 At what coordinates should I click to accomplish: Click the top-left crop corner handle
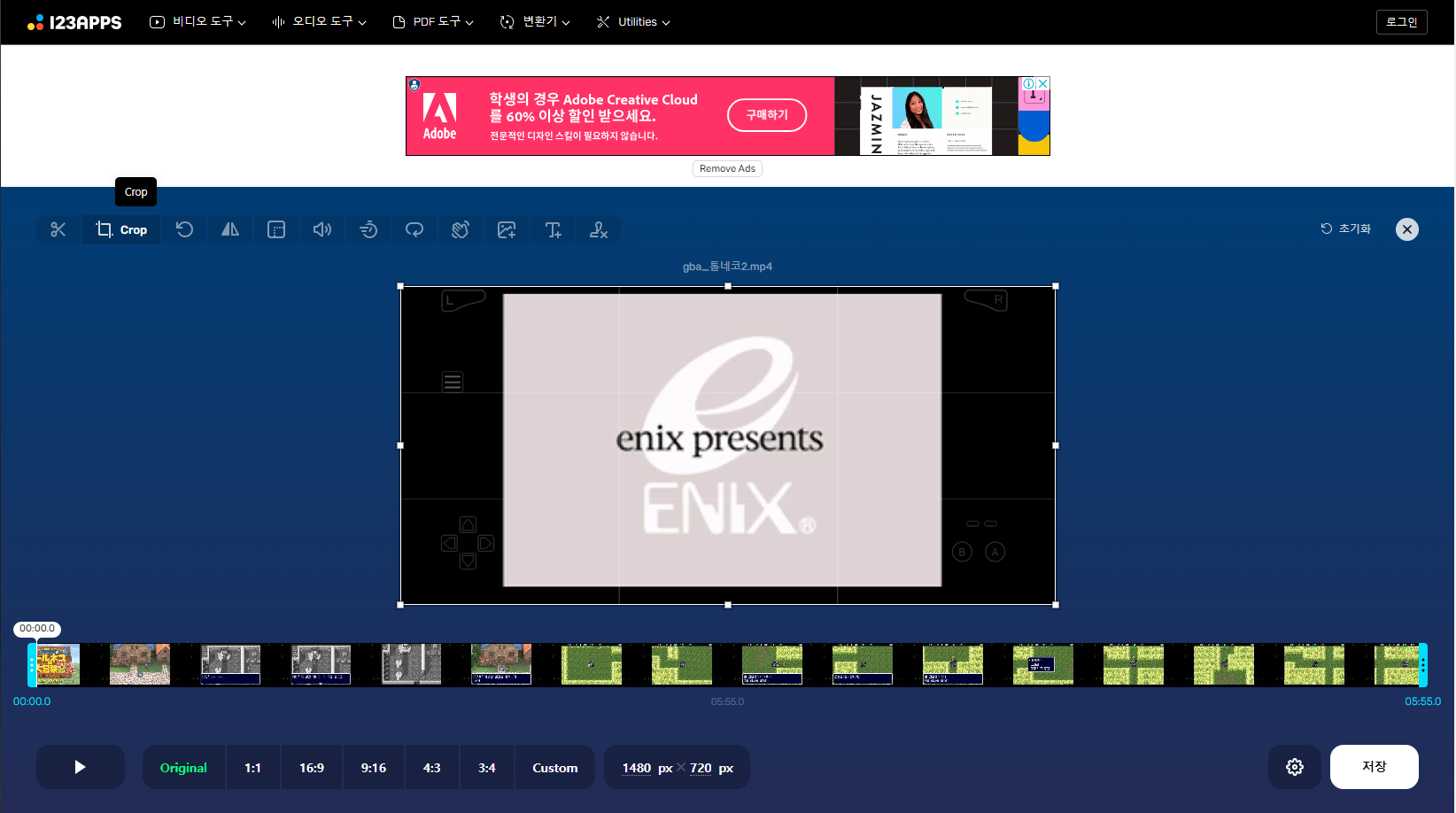pos(400,286)
